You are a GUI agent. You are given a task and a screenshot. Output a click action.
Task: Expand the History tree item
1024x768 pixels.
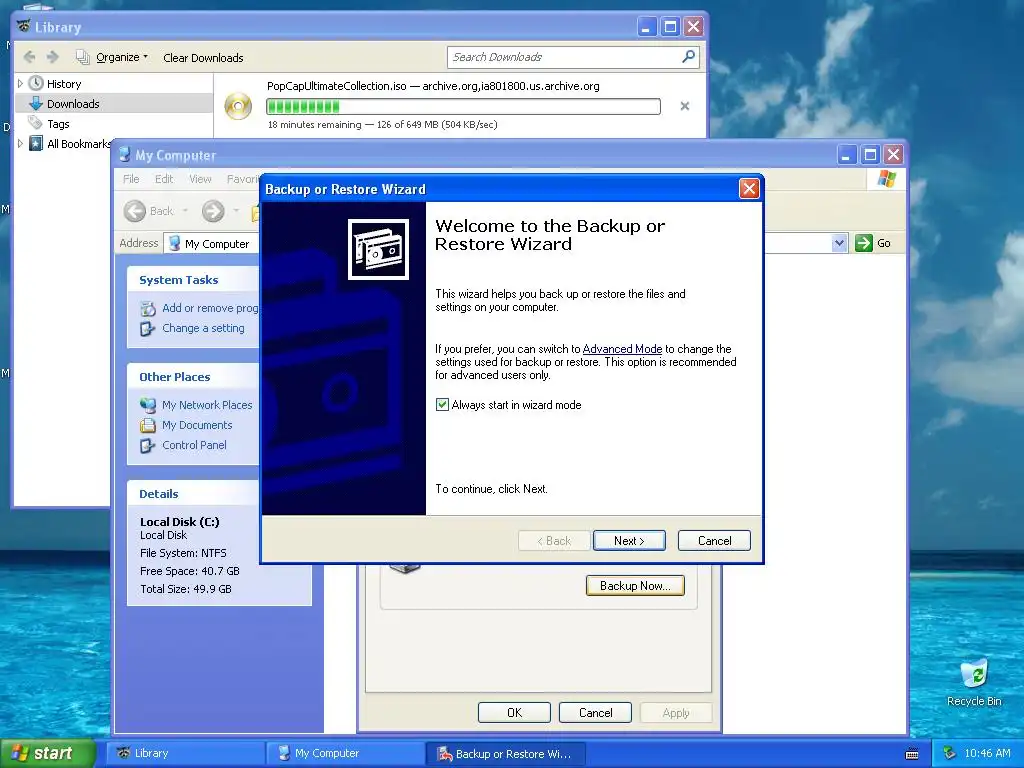20,84
